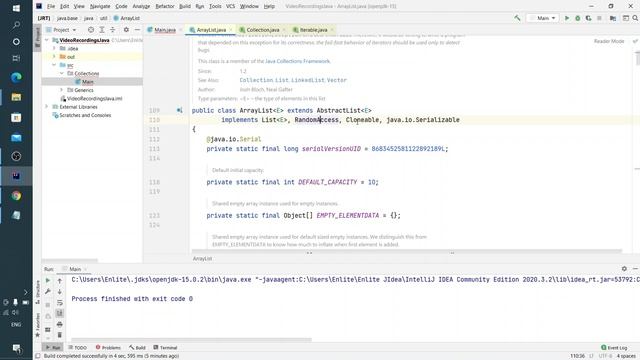The height and width of the screenshot is (360, 640).
Task: Open Chrome from the taskbar
Action: tap(16, 196)
